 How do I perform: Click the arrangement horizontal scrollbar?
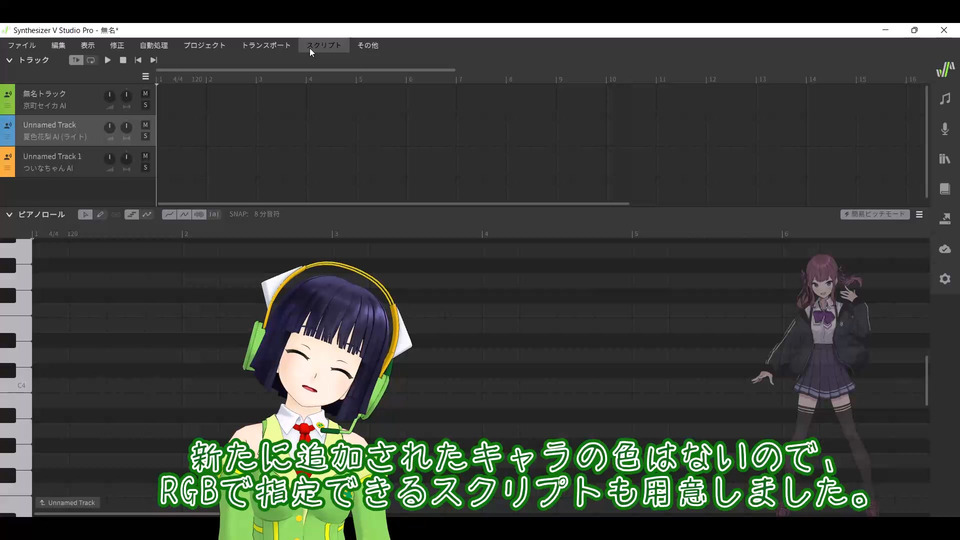393,203
